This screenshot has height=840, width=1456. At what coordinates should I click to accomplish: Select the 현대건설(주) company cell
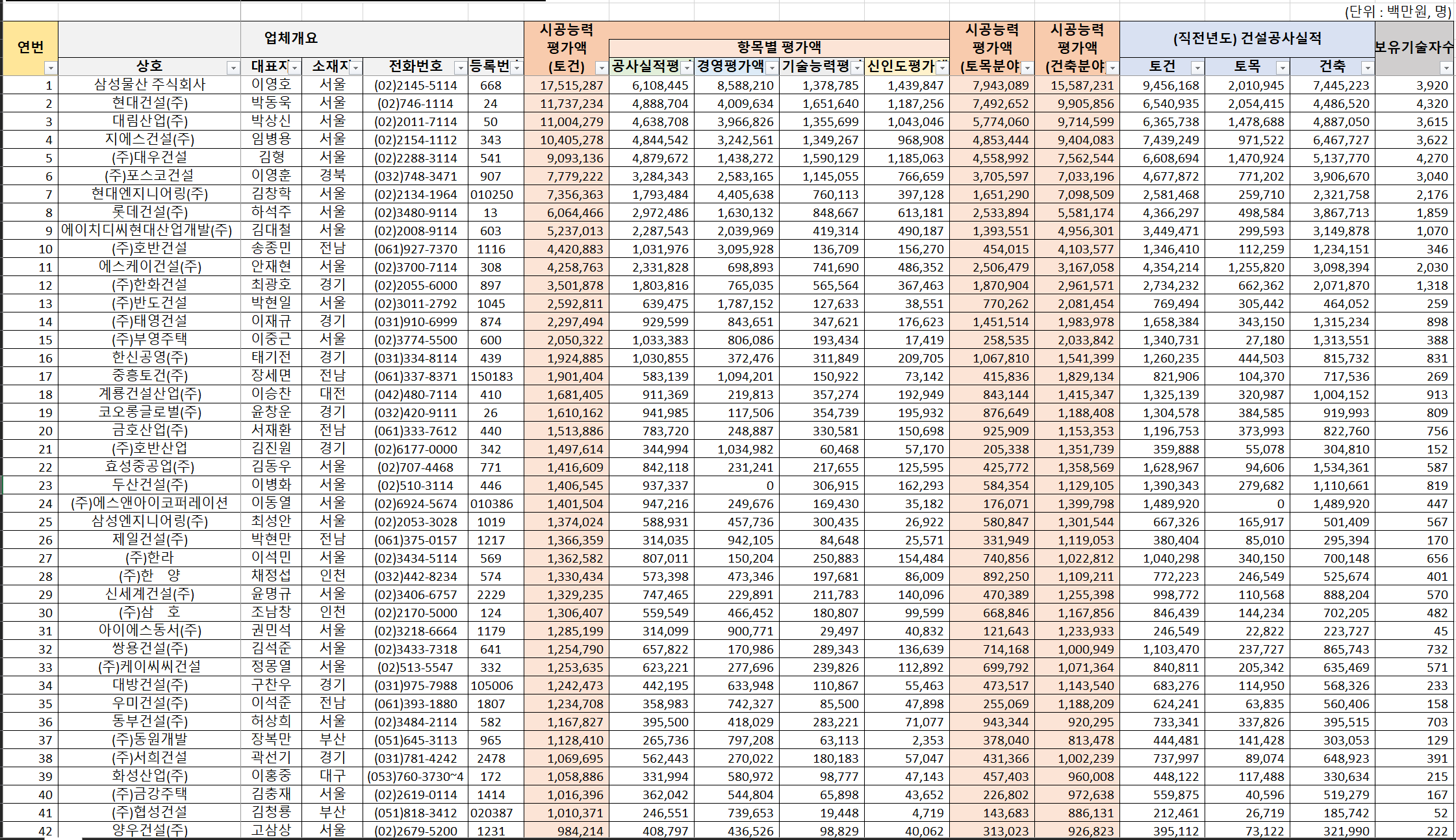[x=149, y=103]
